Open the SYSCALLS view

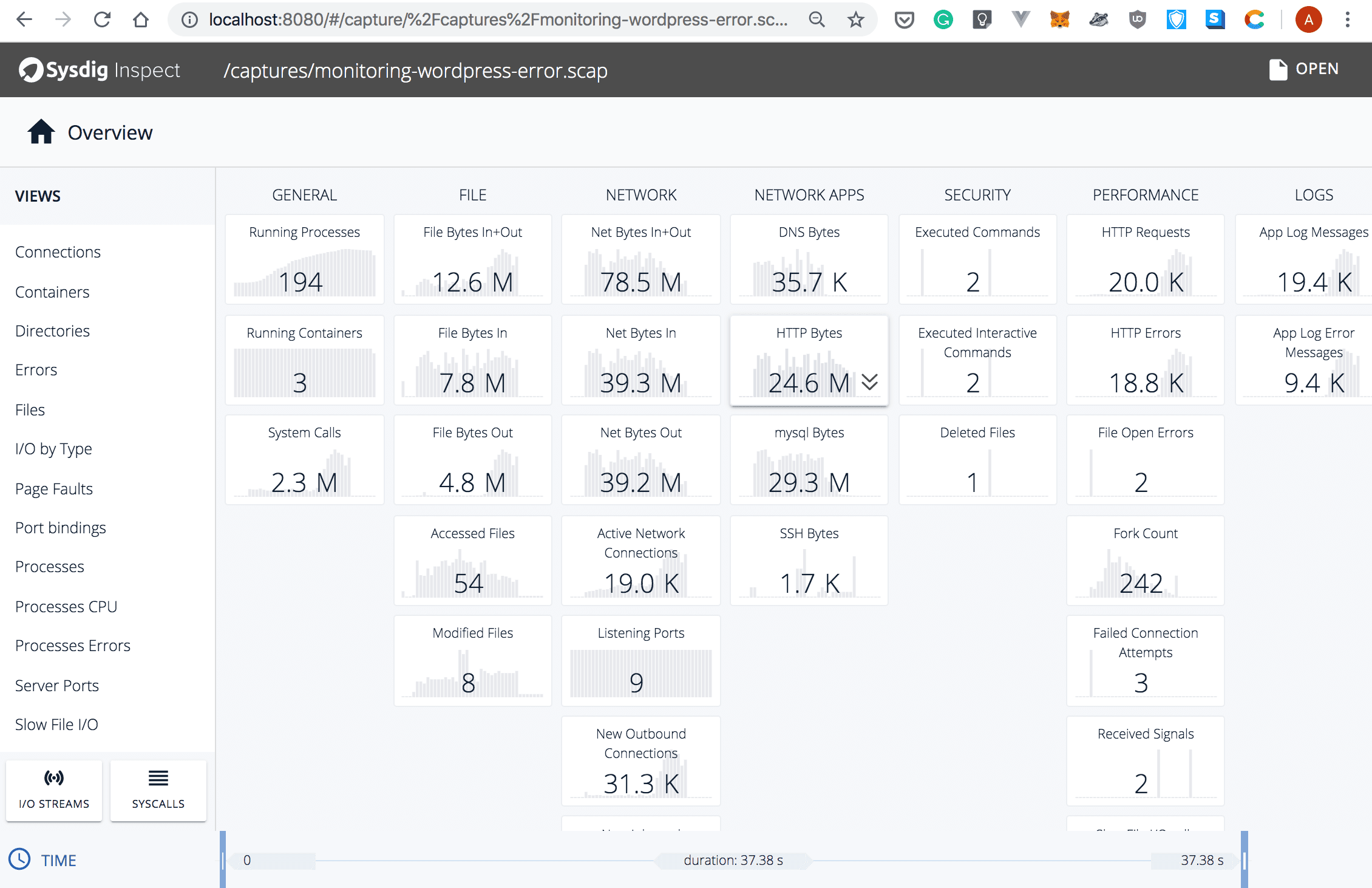click(x=158, y=790)
